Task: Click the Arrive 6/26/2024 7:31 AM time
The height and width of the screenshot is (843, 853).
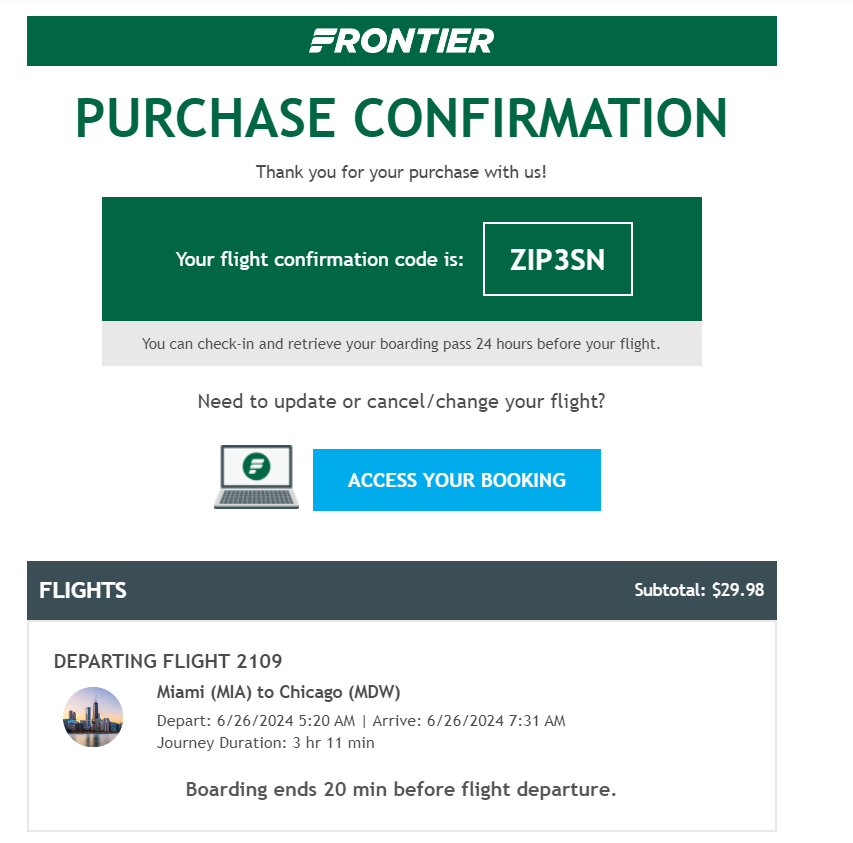Action: 469,721
